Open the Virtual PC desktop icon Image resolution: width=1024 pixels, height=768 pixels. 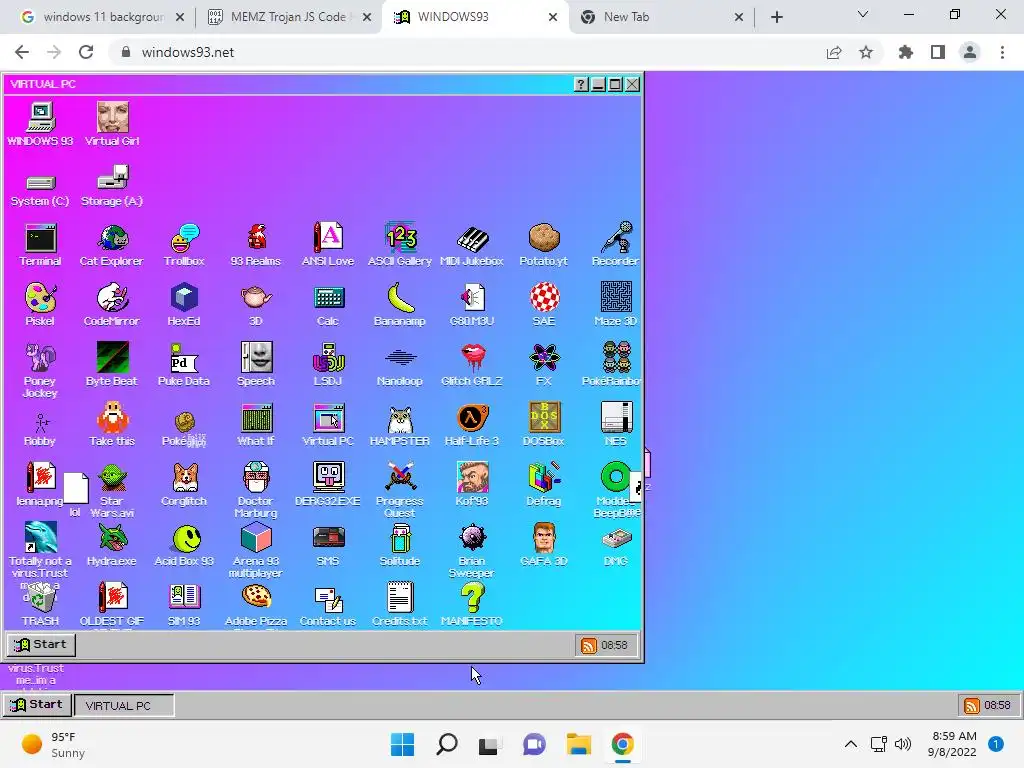point(328,425)
